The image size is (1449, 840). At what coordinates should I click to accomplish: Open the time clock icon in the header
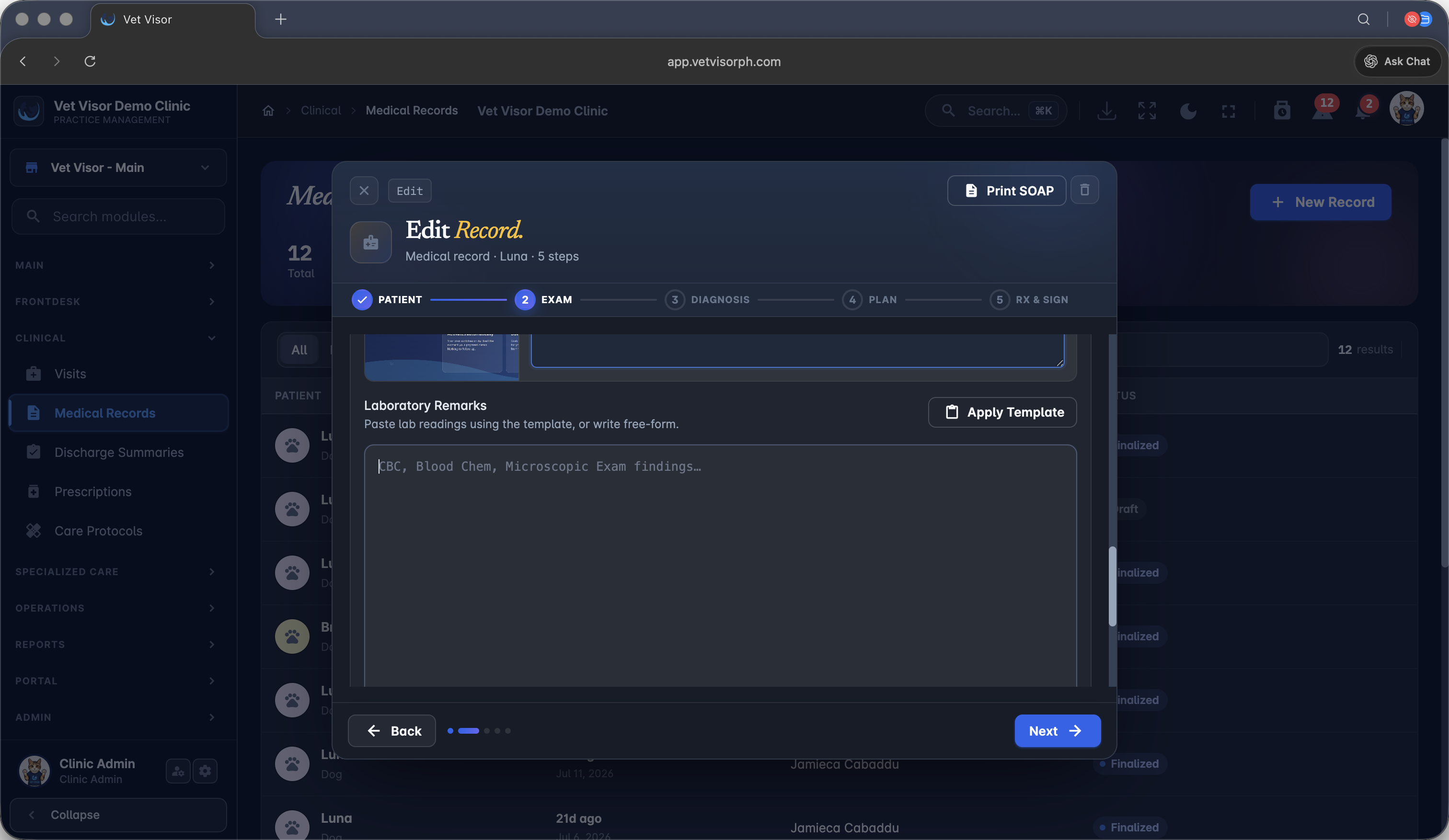[x=1282, y=110]
